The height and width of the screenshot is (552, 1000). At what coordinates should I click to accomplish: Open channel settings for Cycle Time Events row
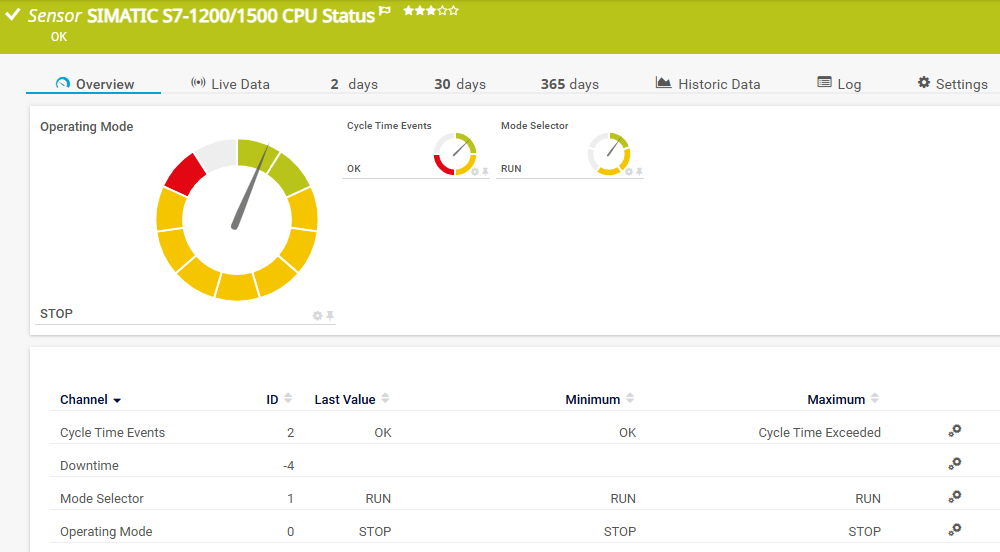point(955,431)
